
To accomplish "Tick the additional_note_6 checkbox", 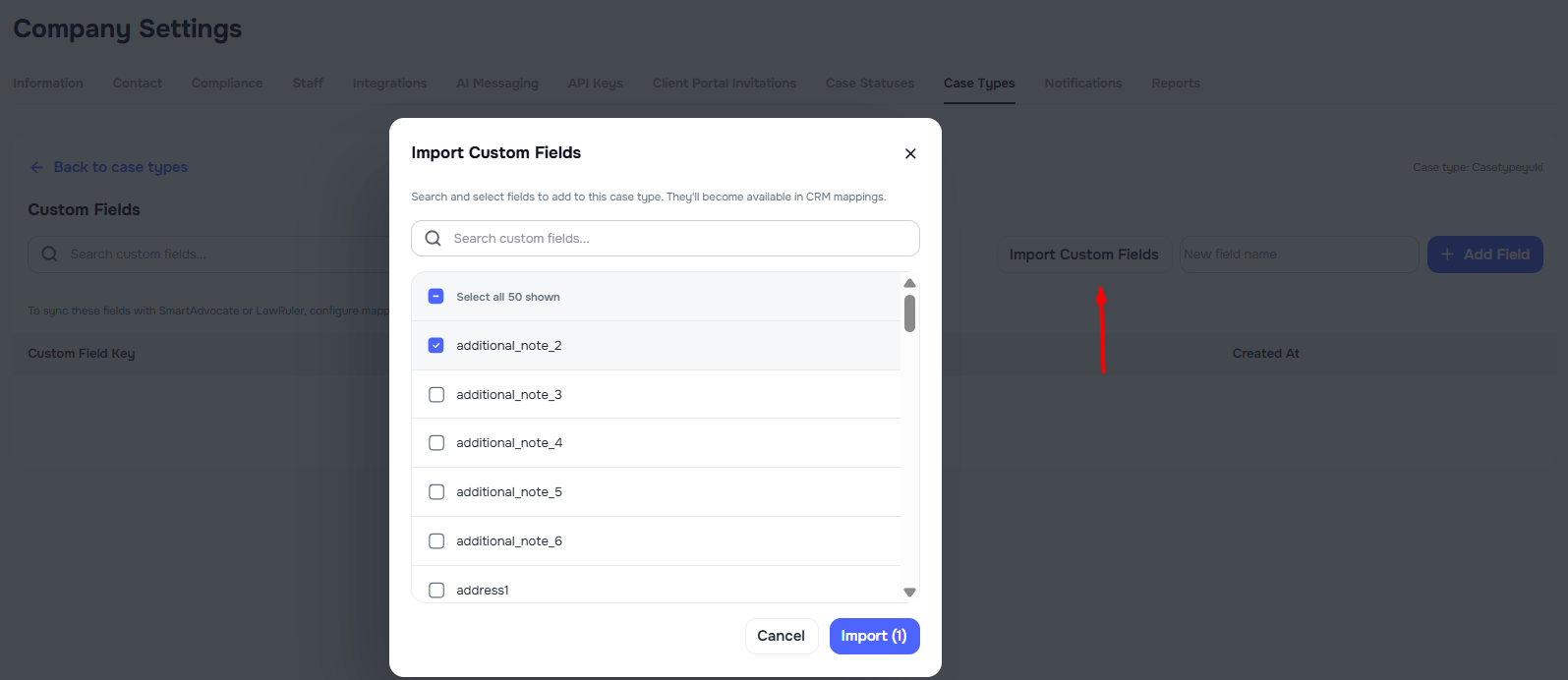I will (x=436, y=541).
